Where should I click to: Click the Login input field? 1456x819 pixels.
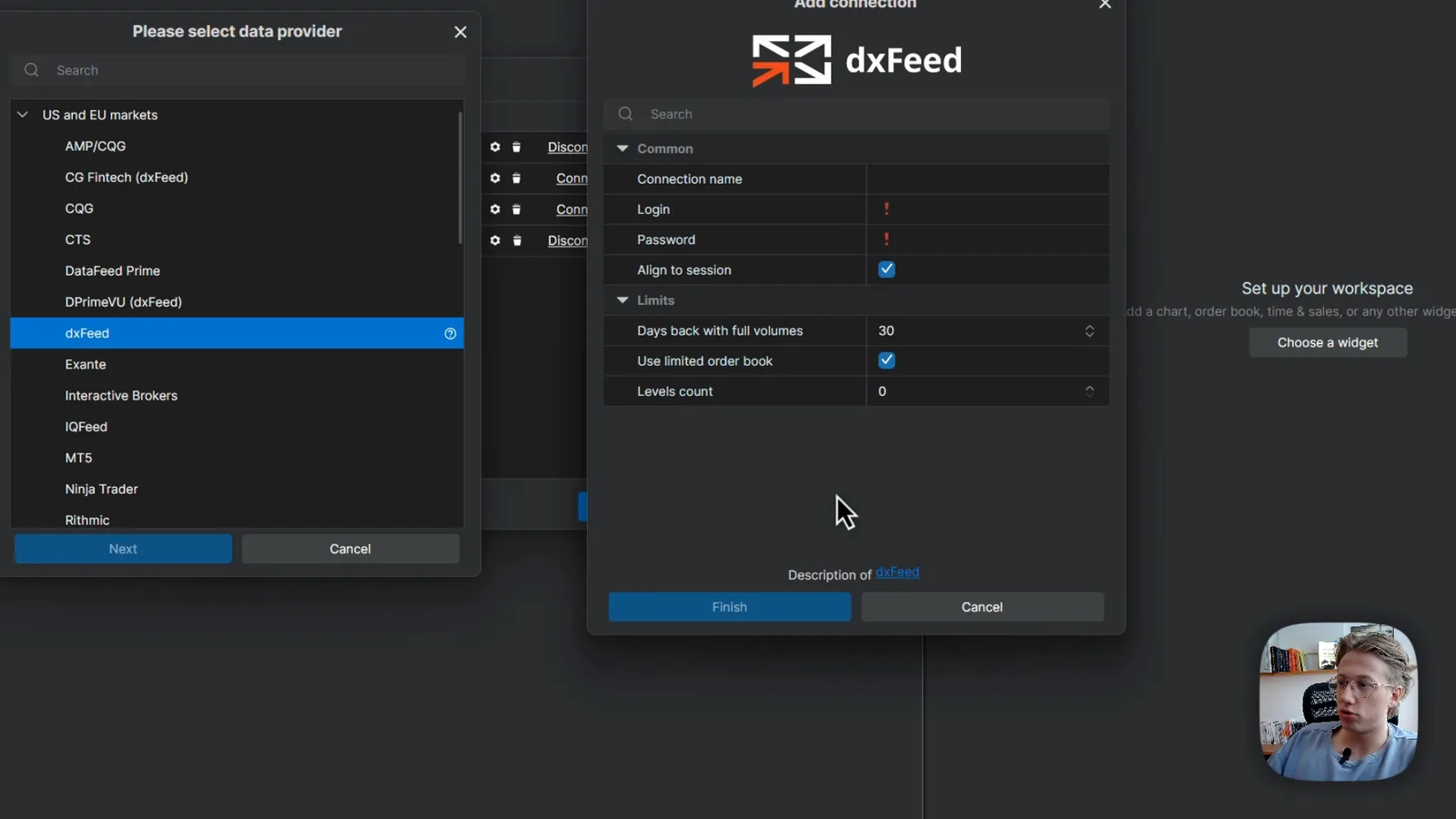point(987,209)
